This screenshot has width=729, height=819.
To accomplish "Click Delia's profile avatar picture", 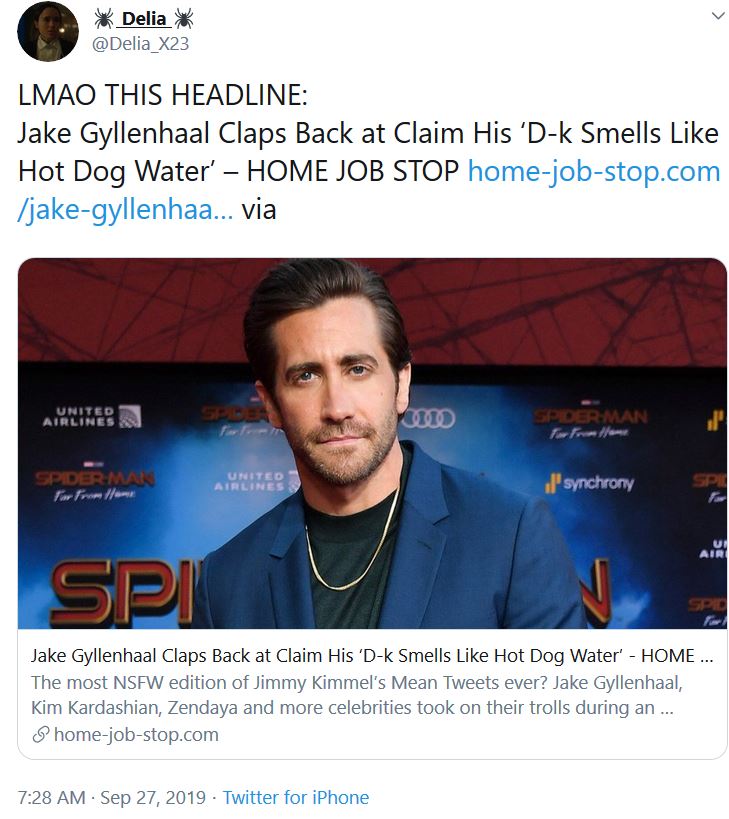I will [x=48, y=32].
